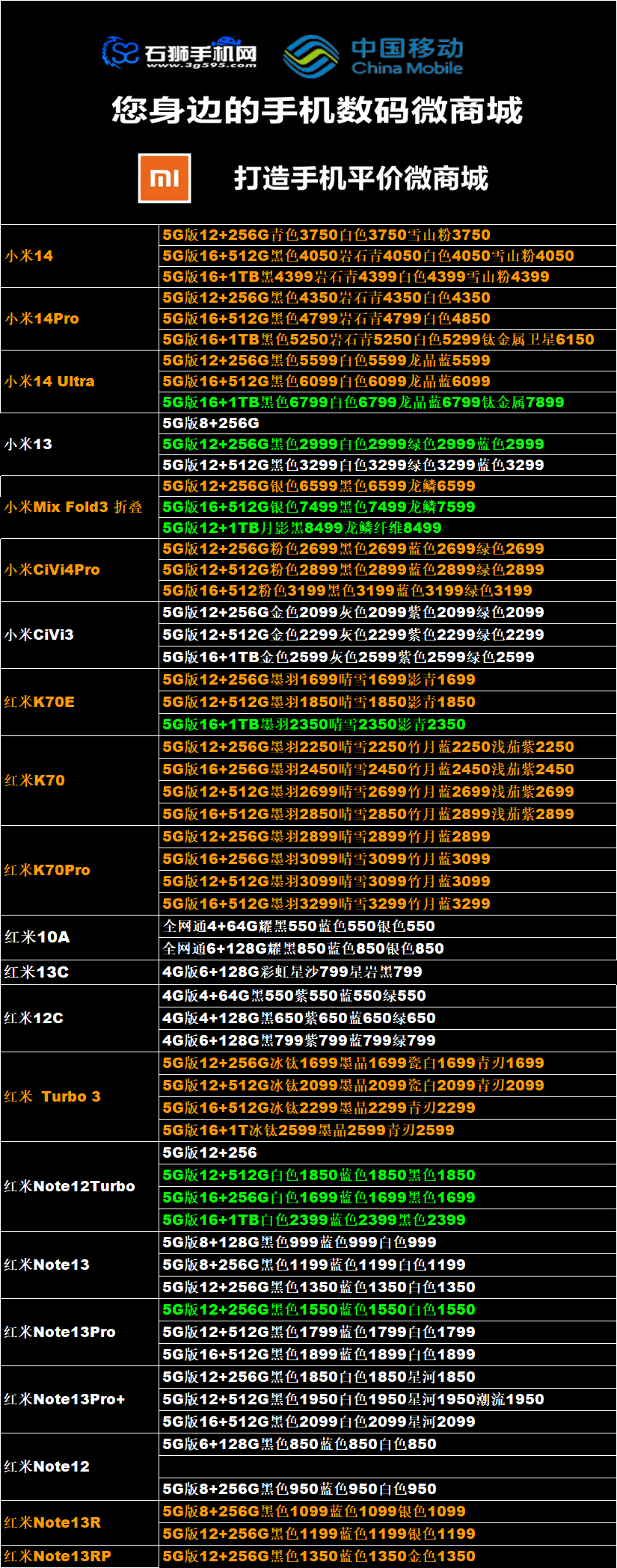Select the 红米K70E model cell

[80, 702]
